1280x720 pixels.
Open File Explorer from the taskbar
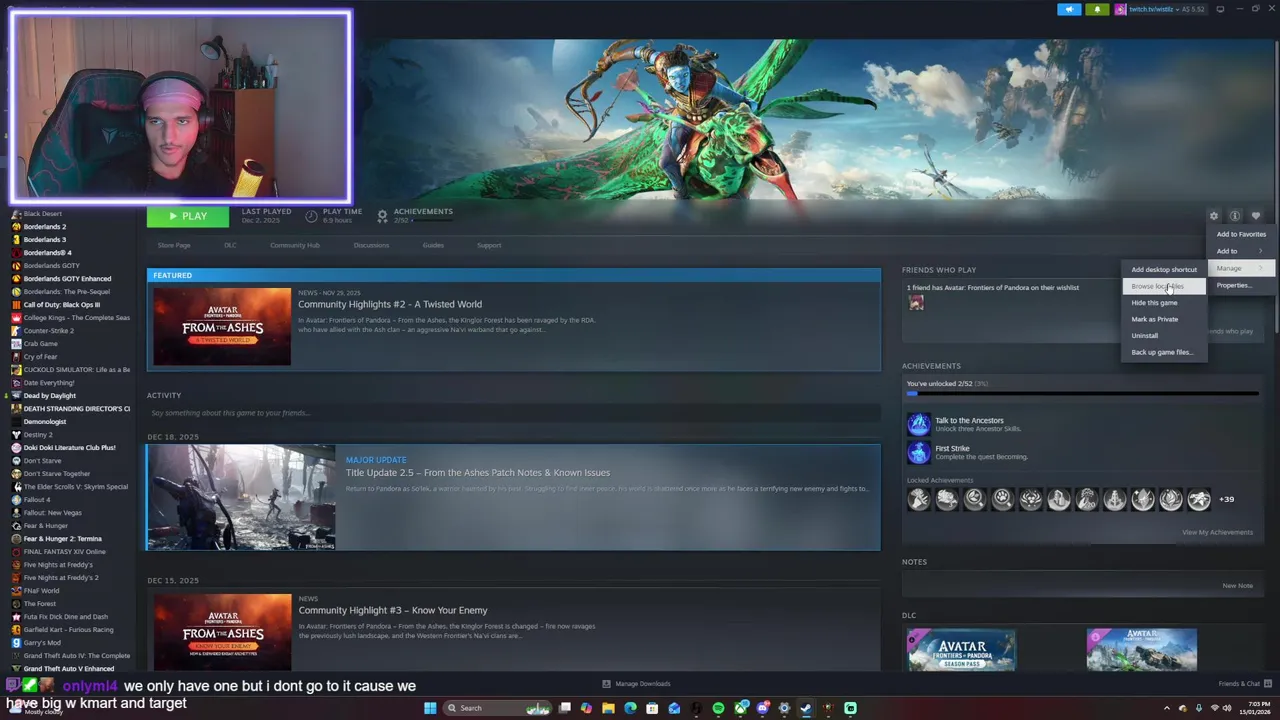coord(608,708)
